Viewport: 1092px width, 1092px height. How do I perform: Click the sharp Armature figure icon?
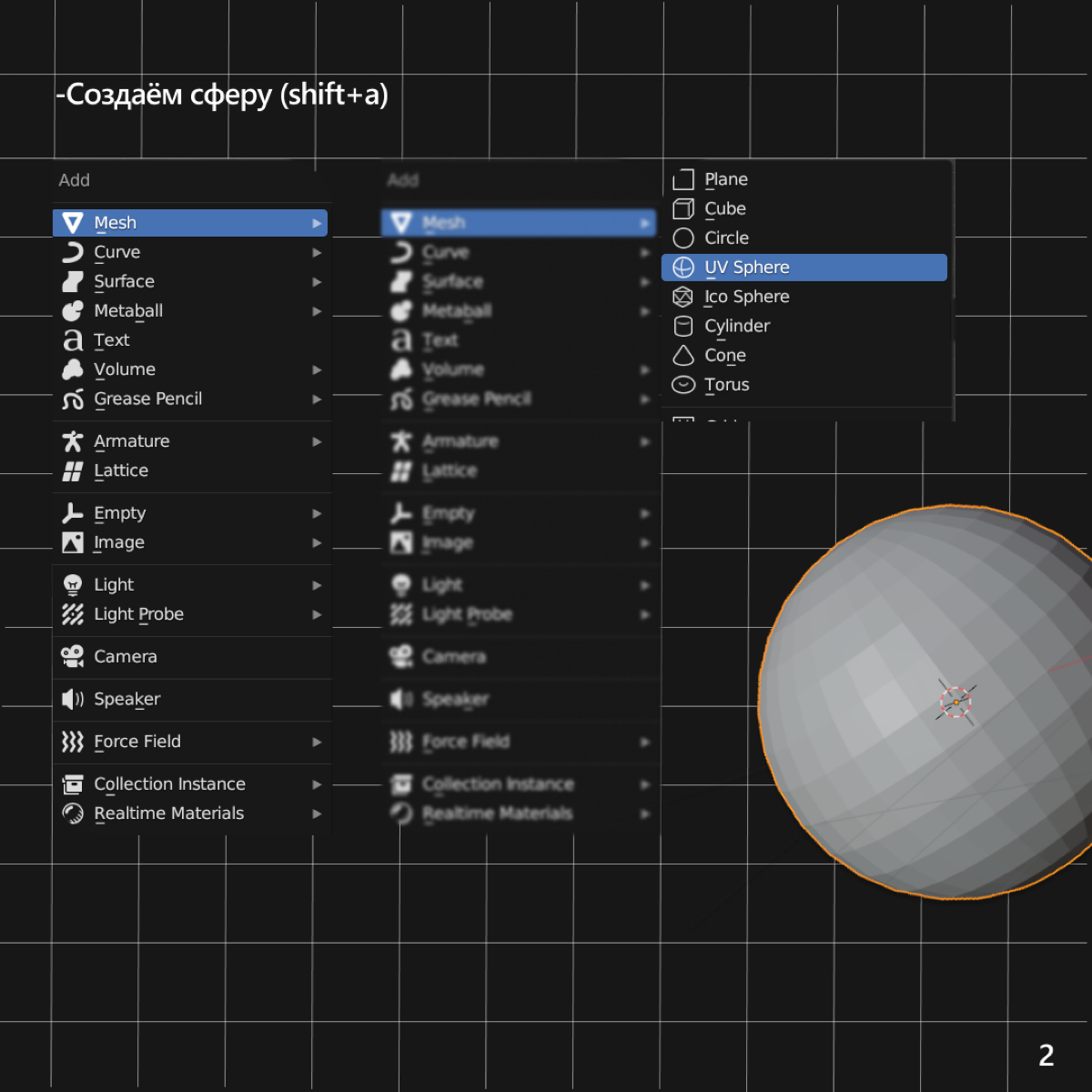(x=73, y=441)
